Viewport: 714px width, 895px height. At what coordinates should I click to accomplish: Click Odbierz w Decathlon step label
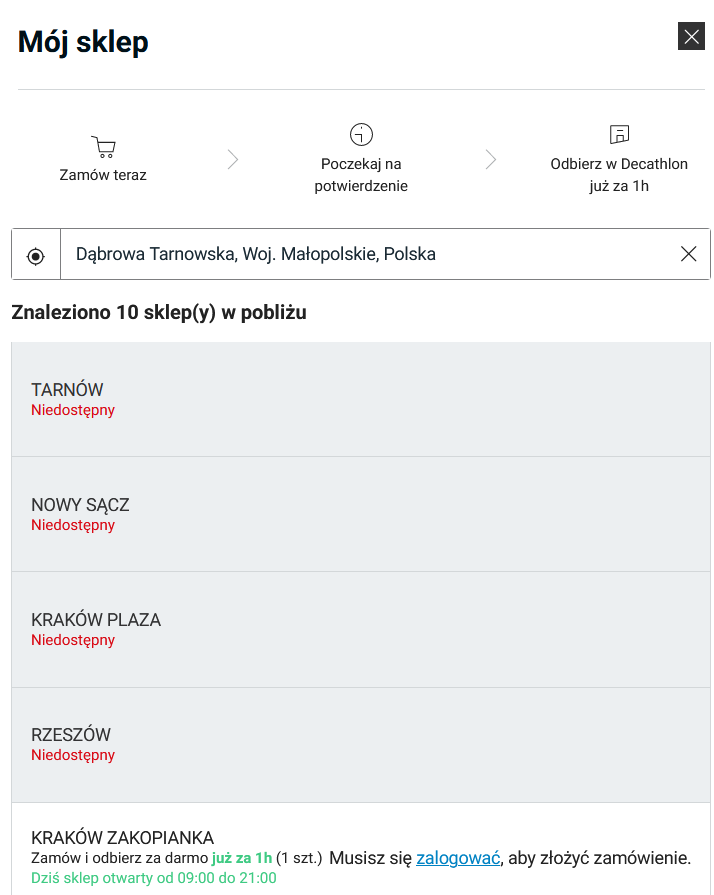pyautogui.click(x=619, y=175)
